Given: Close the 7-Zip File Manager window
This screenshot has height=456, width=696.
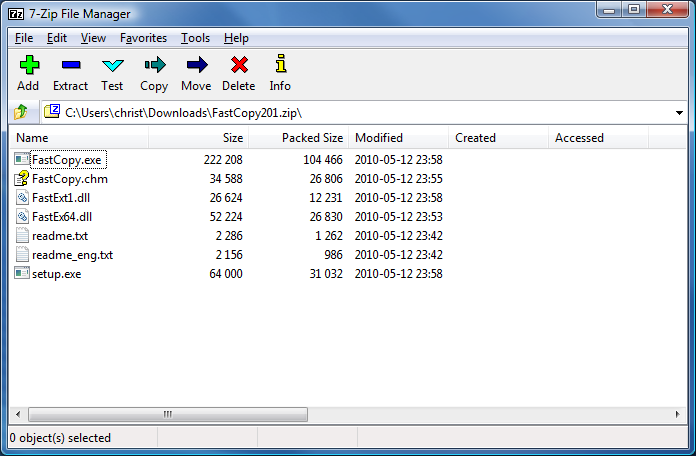Looking at the screenshot, I should pyautogui.click(x=667, y=10).
